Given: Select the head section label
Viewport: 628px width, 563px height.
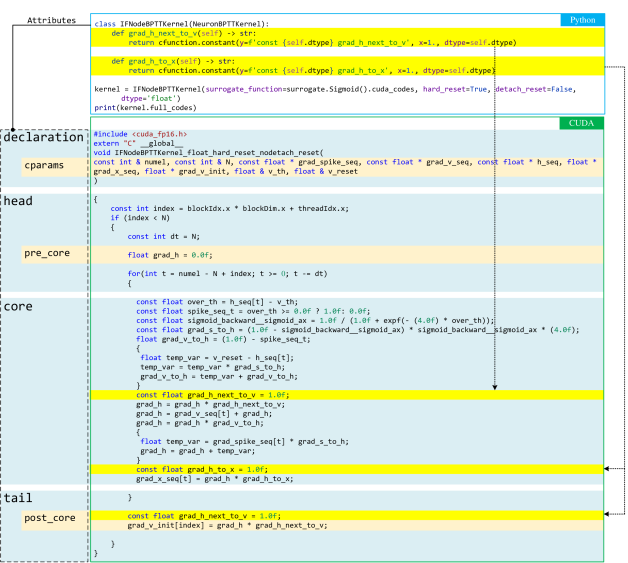Looking at the screenshot, I should point(18,201).
